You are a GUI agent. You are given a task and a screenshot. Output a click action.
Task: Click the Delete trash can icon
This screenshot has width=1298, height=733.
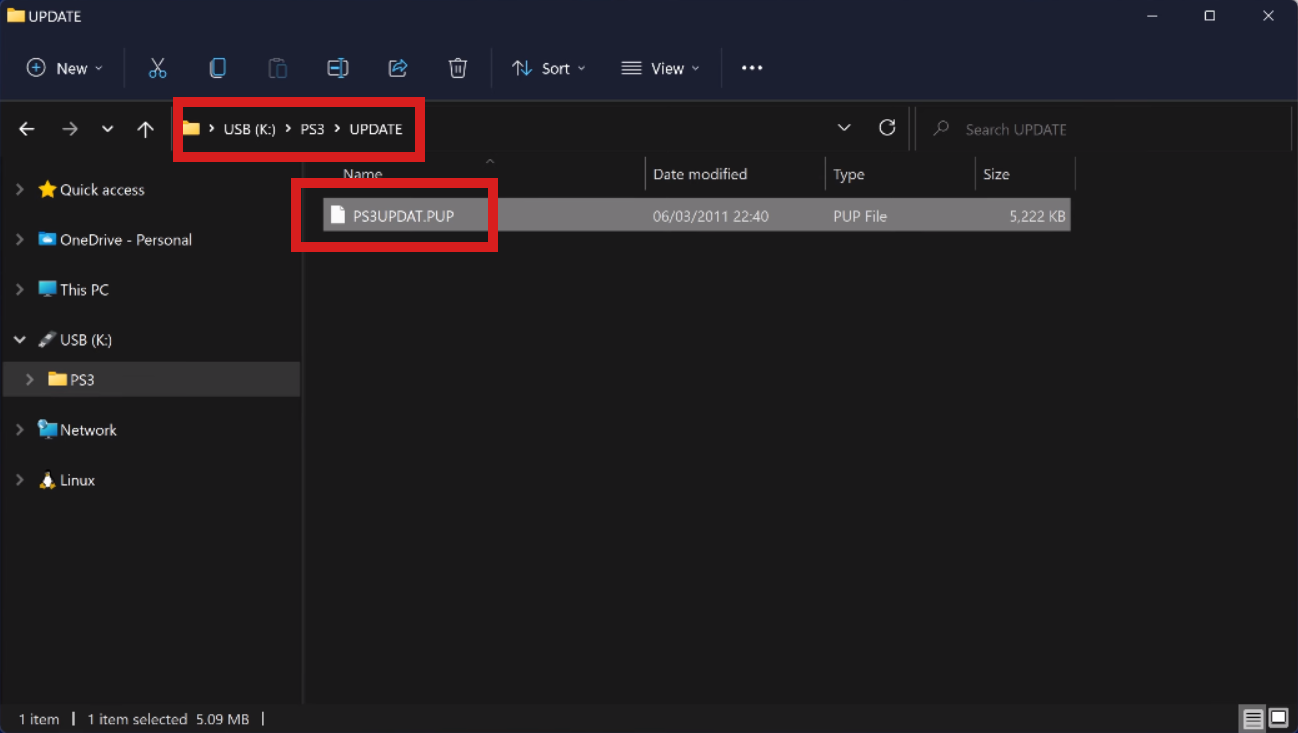tap(457, 68)
